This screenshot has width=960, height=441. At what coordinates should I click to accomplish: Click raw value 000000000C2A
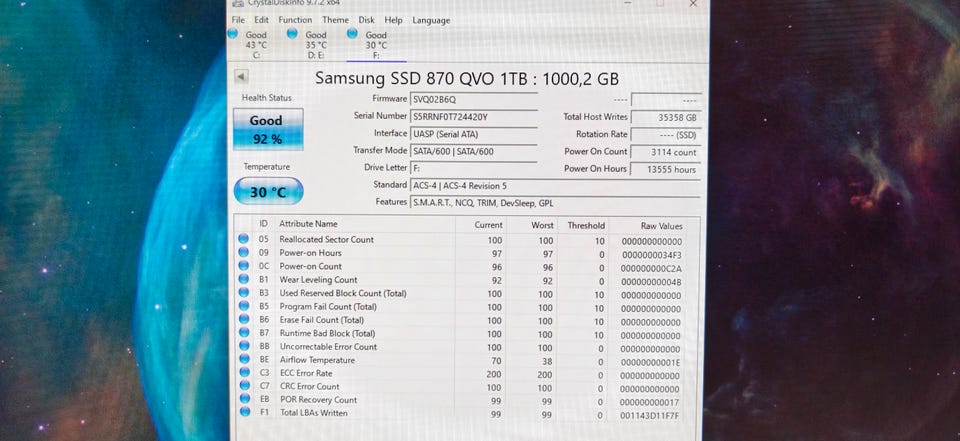click(651, 268)
